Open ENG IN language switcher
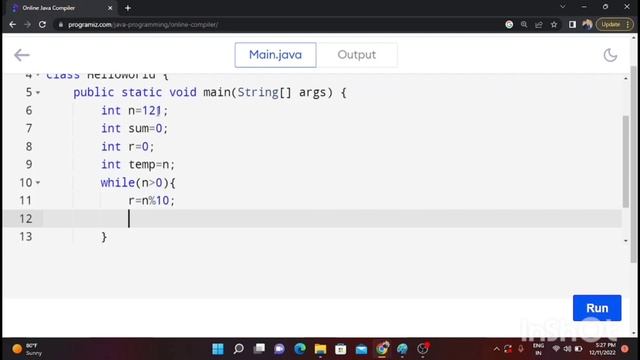 (x=538, y=349)
